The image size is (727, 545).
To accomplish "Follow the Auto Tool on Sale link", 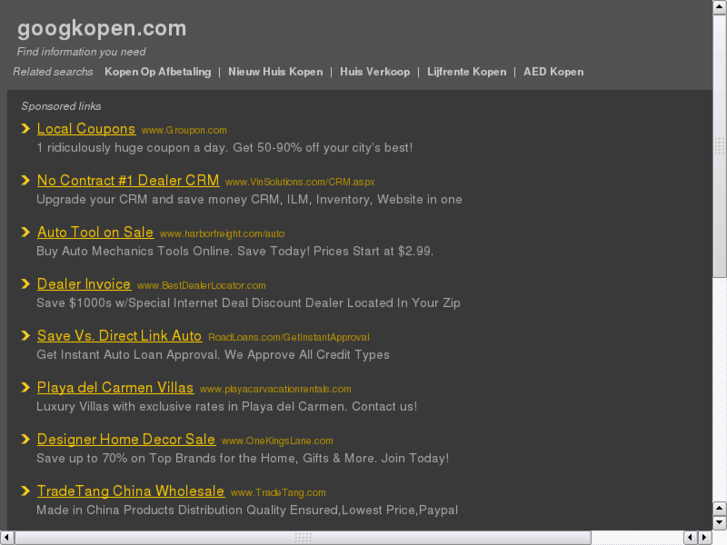I will 95,232.
